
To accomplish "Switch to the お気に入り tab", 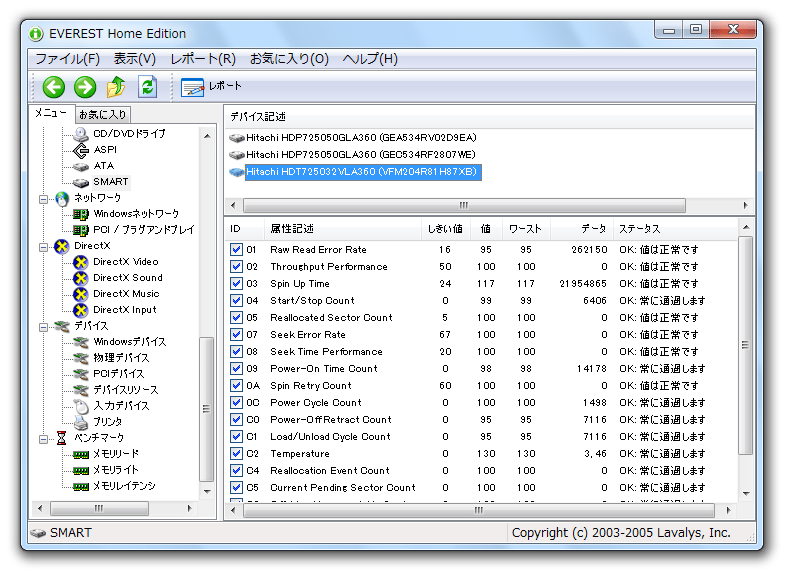I will (103, 115).
